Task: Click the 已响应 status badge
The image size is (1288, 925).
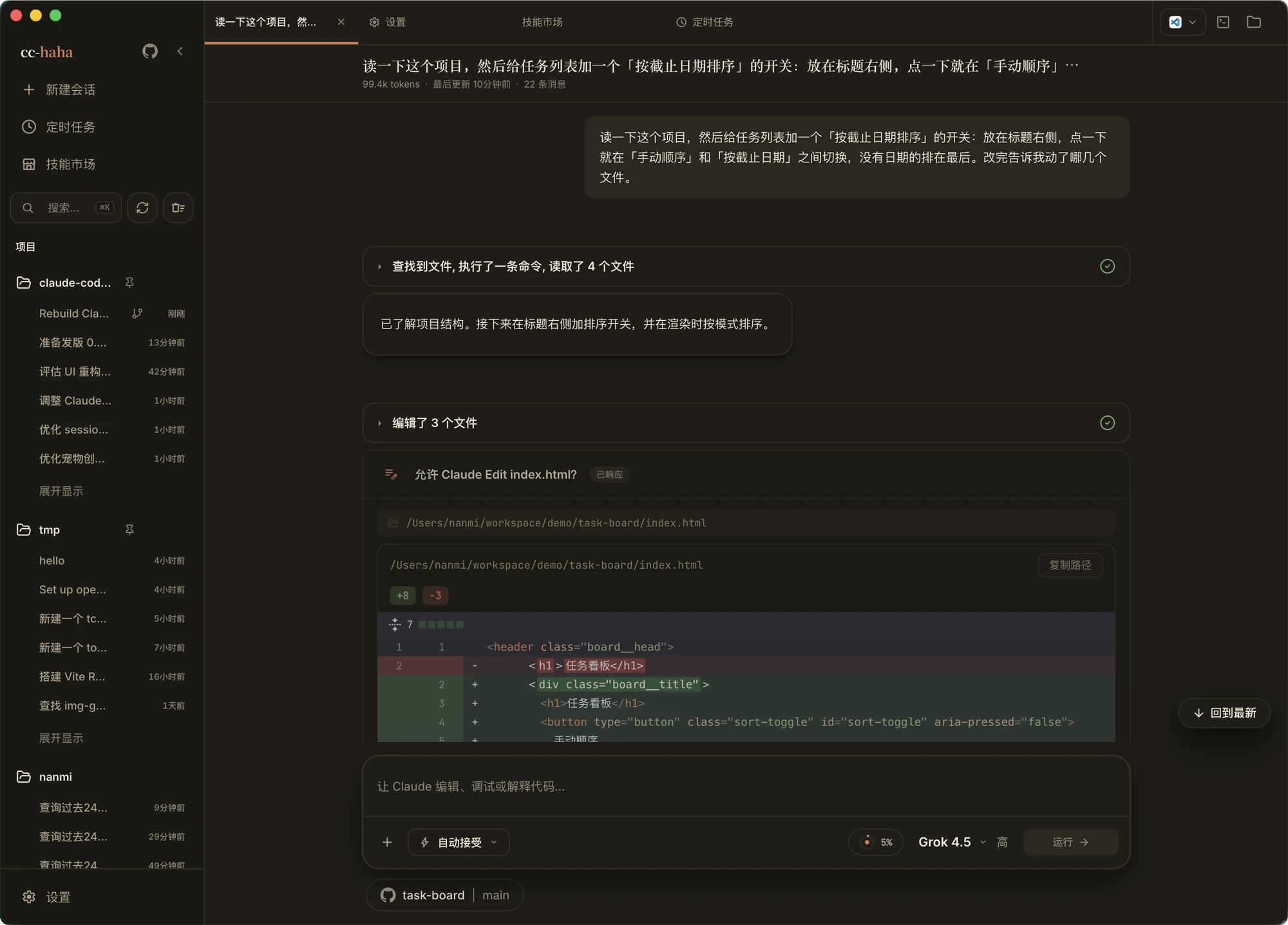Action: [609, 474]
